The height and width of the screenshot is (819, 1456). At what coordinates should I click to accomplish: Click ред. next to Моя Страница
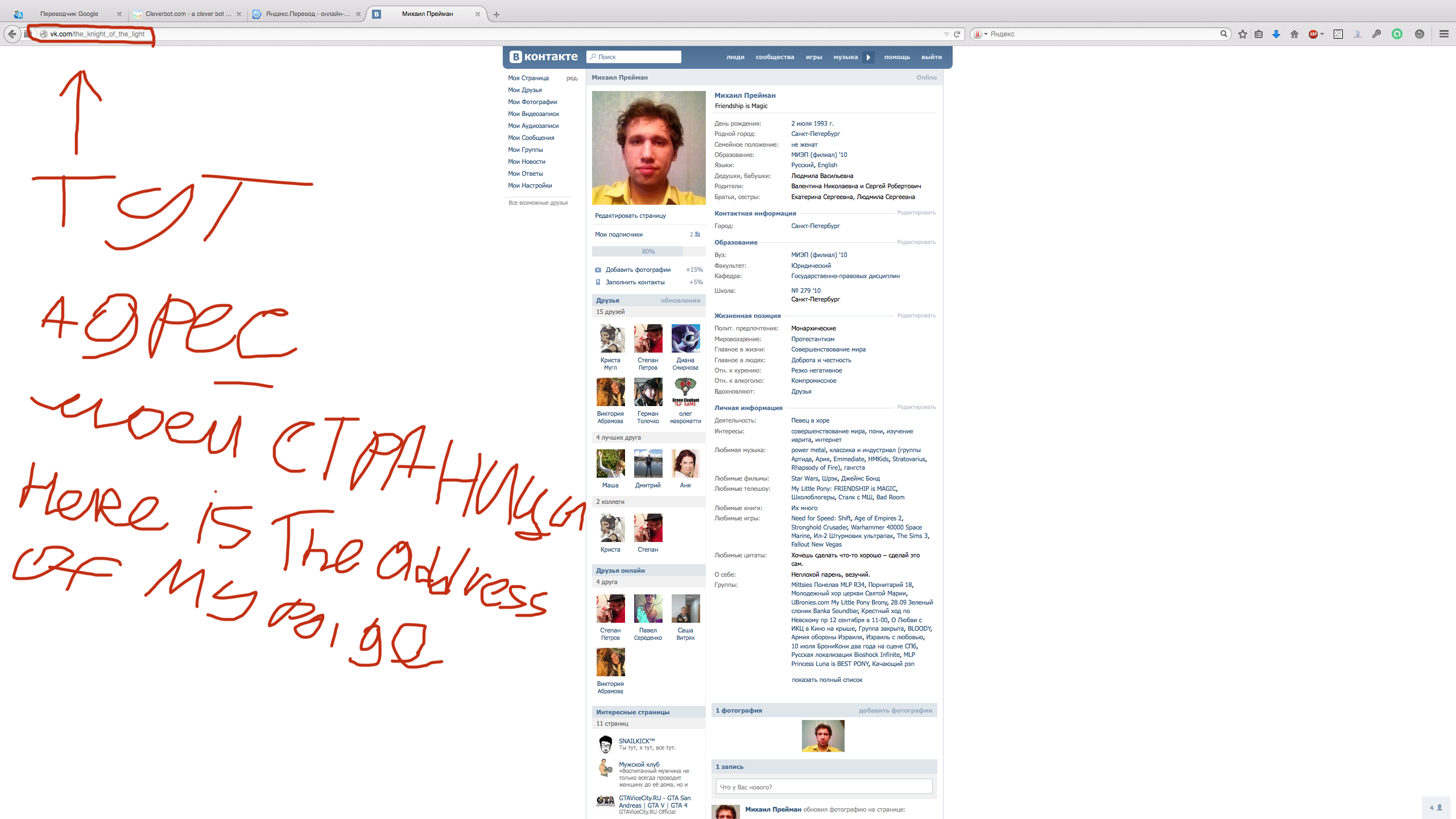pyautogui.click(x=572, y=78)
